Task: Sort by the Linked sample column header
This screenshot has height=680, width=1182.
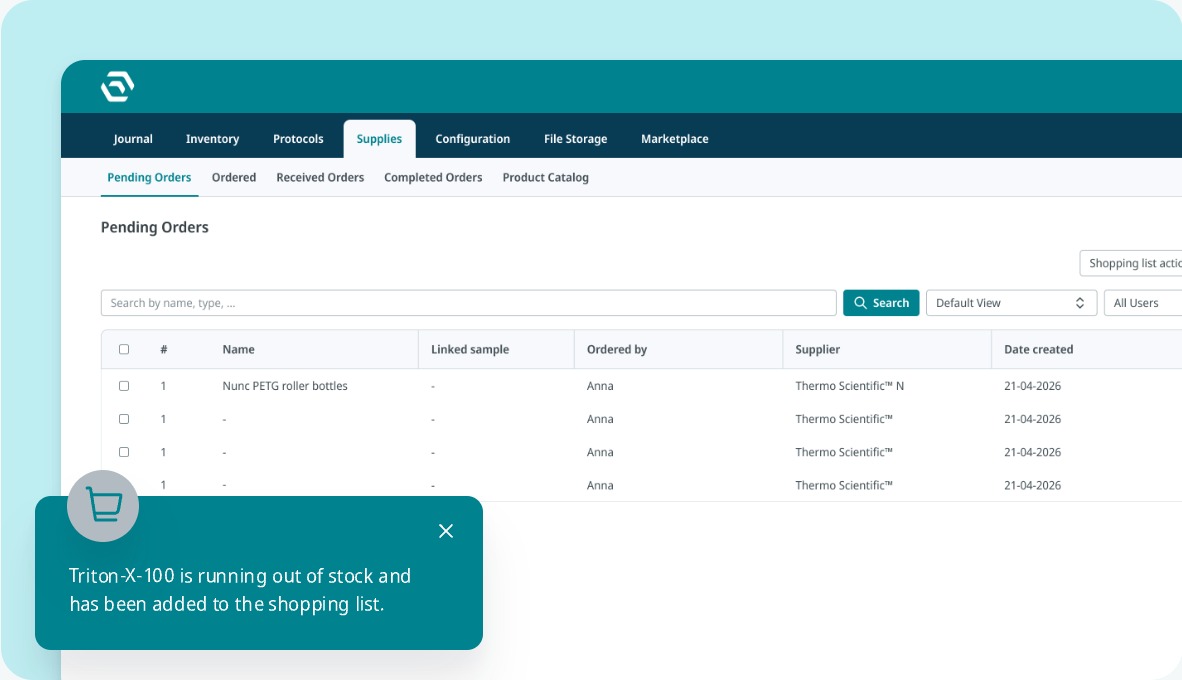Action: click(x=470, y=350)
